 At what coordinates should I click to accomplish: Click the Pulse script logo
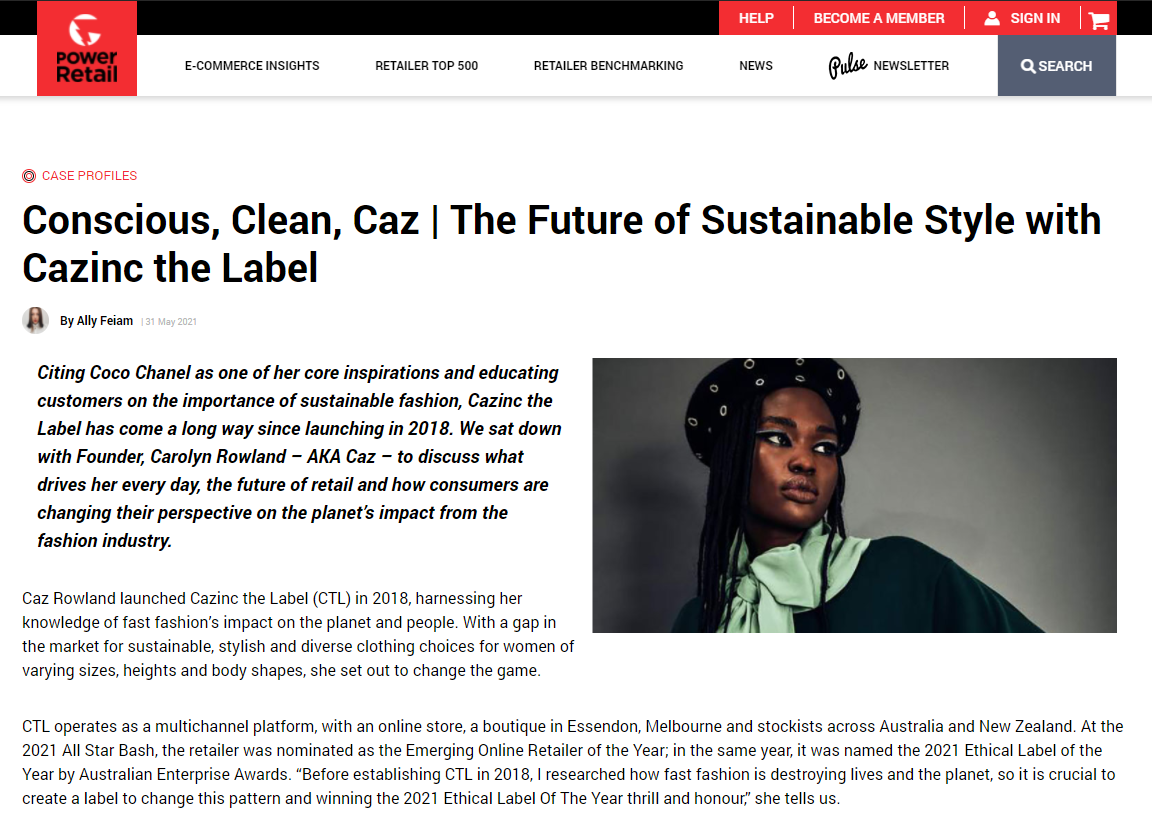(848, 66)
